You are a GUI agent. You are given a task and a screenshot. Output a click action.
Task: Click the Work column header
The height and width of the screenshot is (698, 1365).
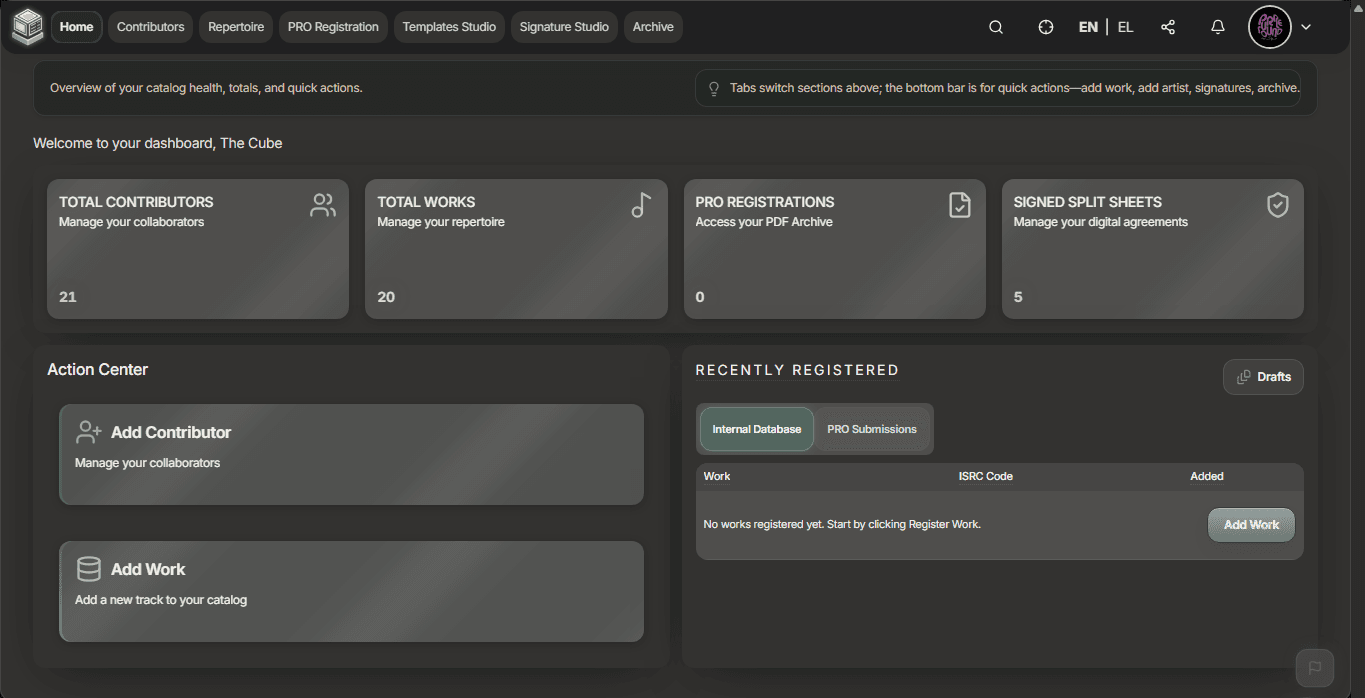pyautogui.click(x=717, y=476)
